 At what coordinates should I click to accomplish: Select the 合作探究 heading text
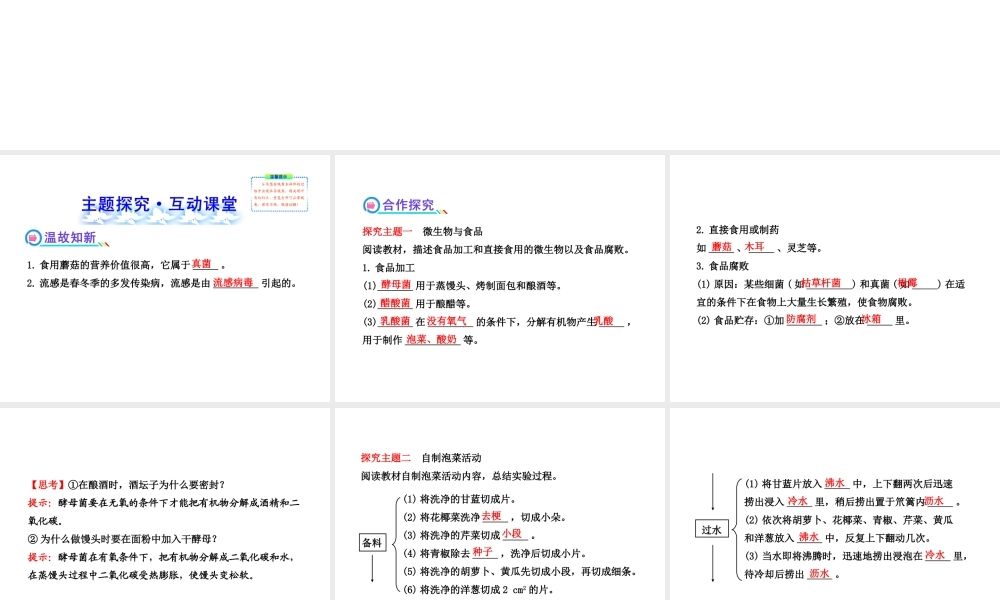coord(408,205)
